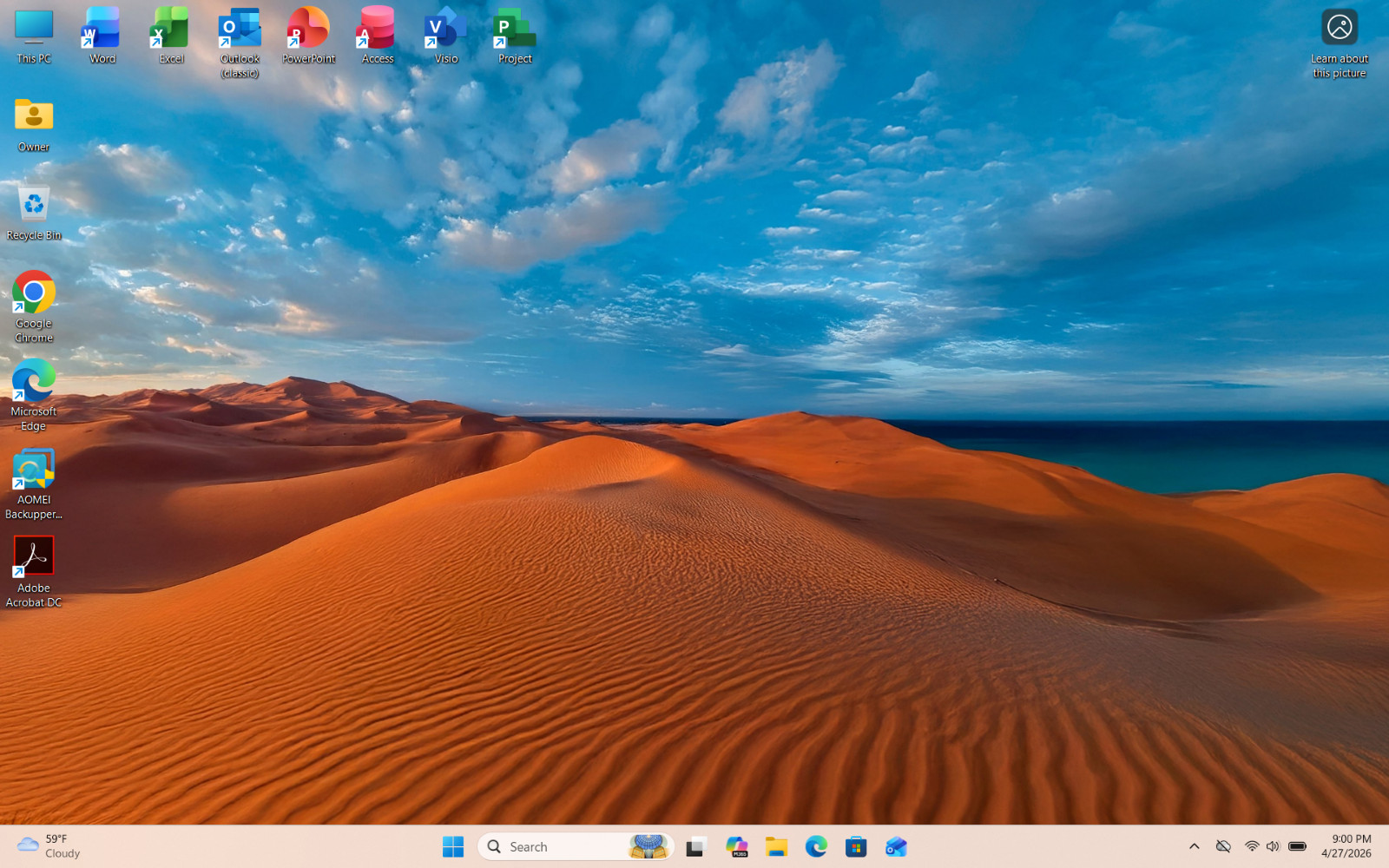Open the weather widget showing 59°F
Viewport: 1389px width, 868px height.
49,846
